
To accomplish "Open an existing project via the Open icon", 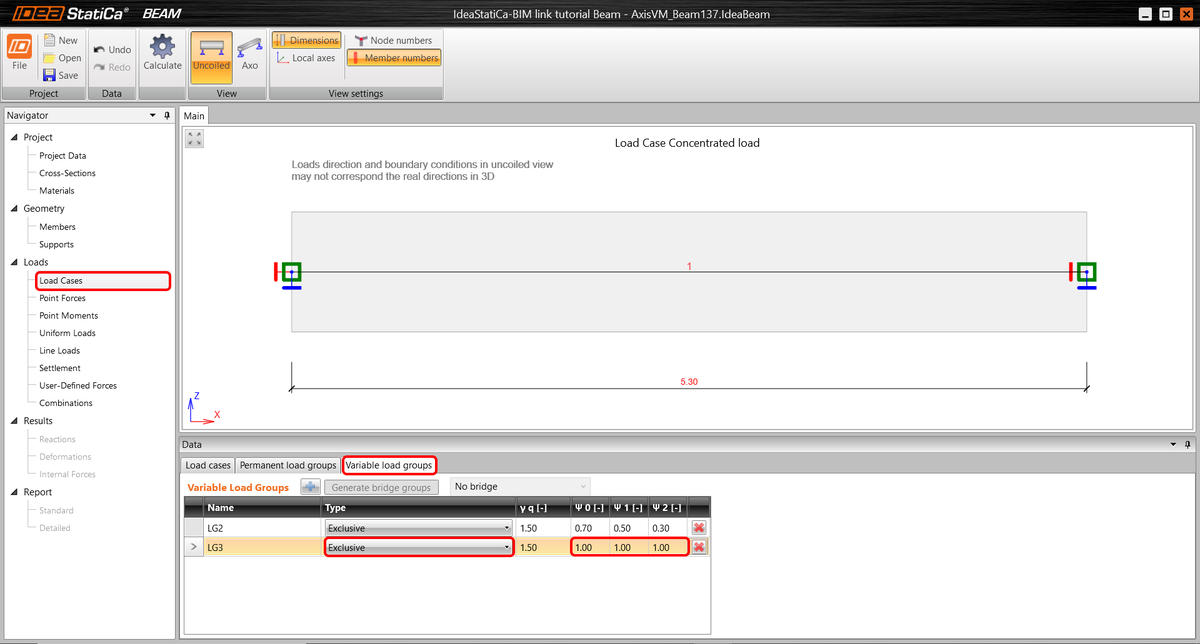I will click(x=57, y=57).
